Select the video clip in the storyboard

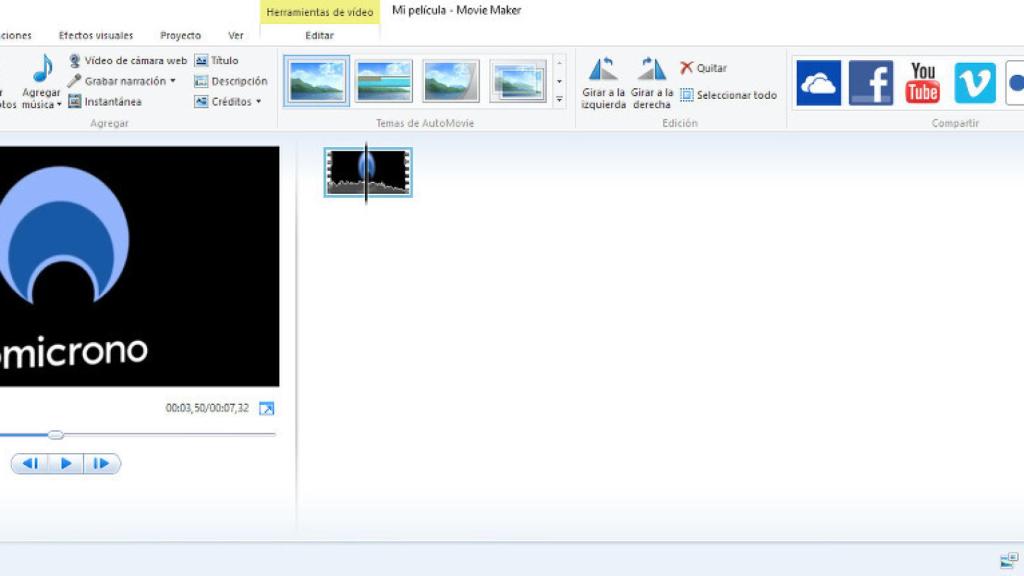(x=368, y=172)
